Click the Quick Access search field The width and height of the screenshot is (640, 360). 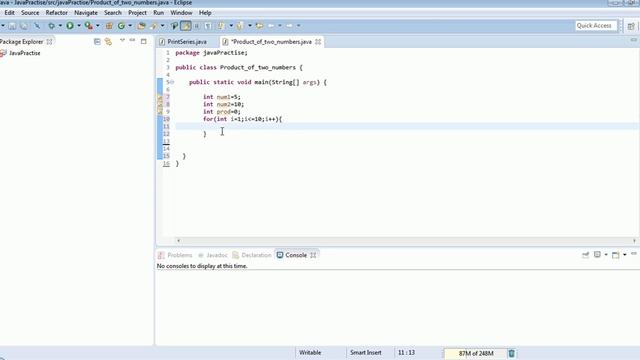[x=596, y=26]
